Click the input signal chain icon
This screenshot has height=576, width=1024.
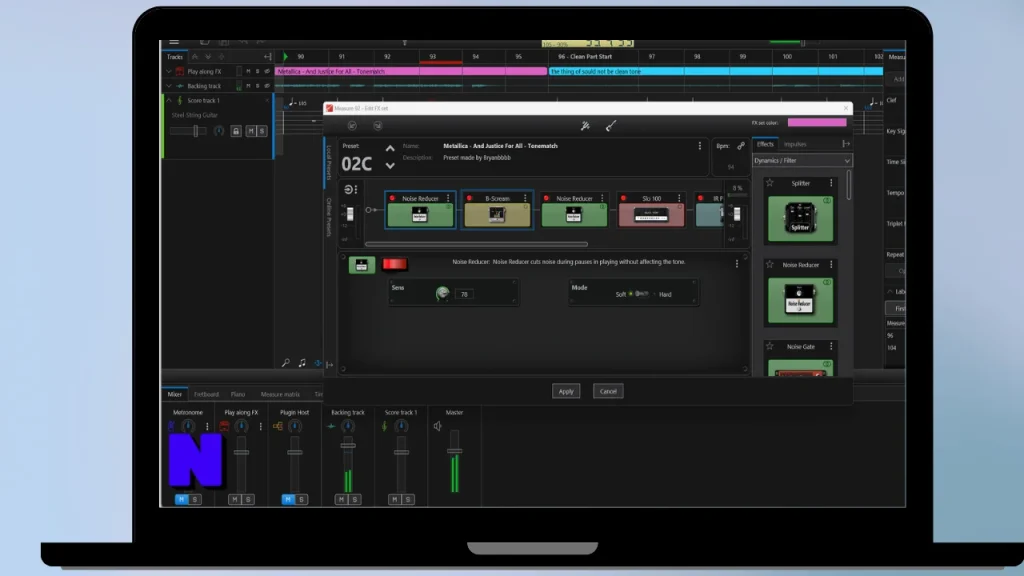[x=349, y=189]
